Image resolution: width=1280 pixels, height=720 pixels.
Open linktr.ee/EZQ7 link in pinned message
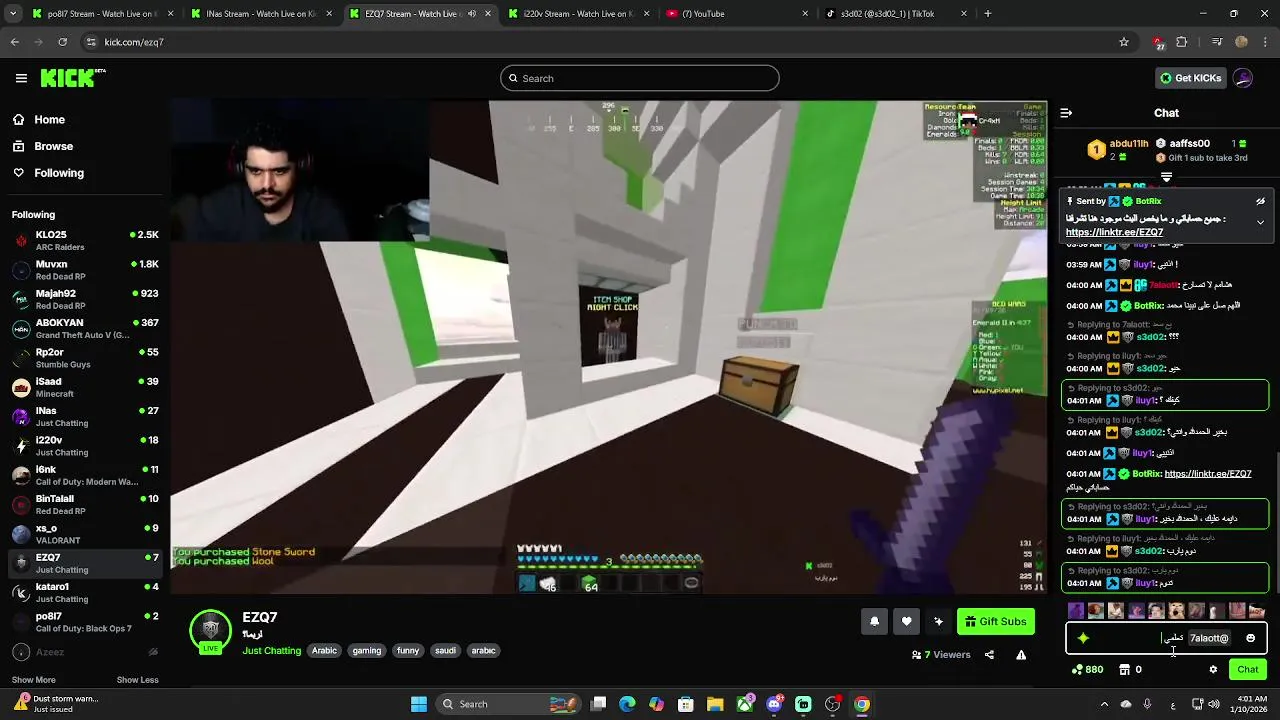[x=1114, y=232]
